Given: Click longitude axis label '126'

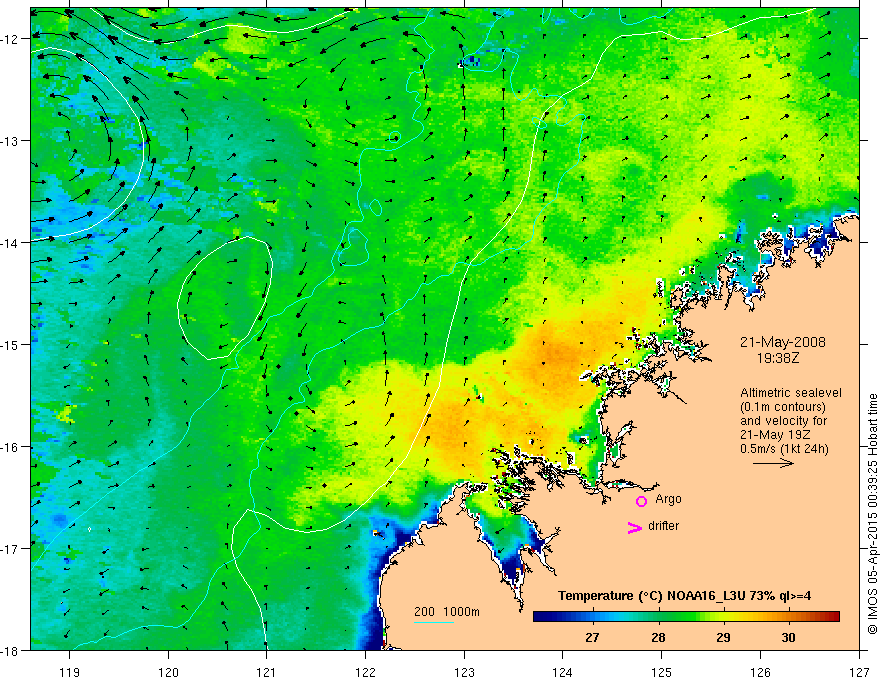Looking at the screenshot, I should tap(760, 672).
